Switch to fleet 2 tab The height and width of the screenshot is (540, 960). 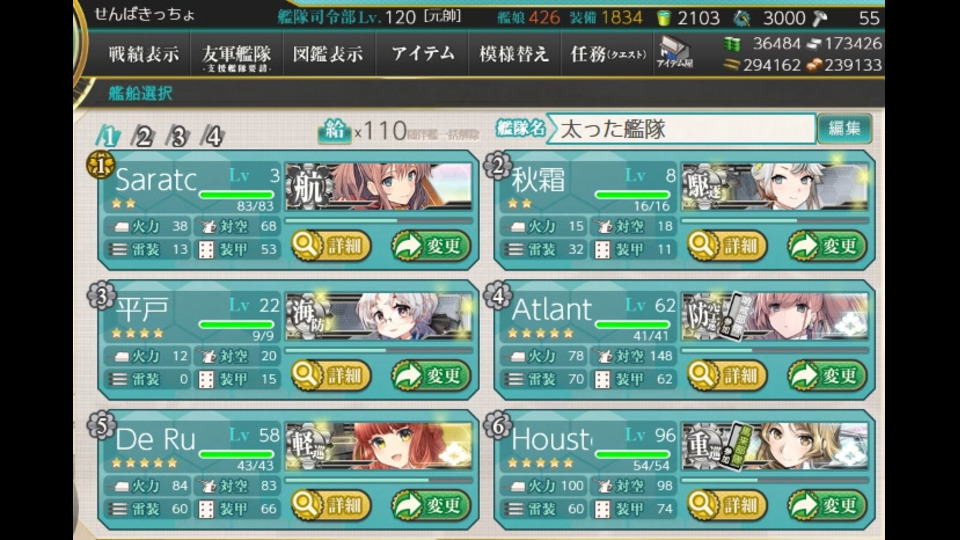[x=143, y=136]
